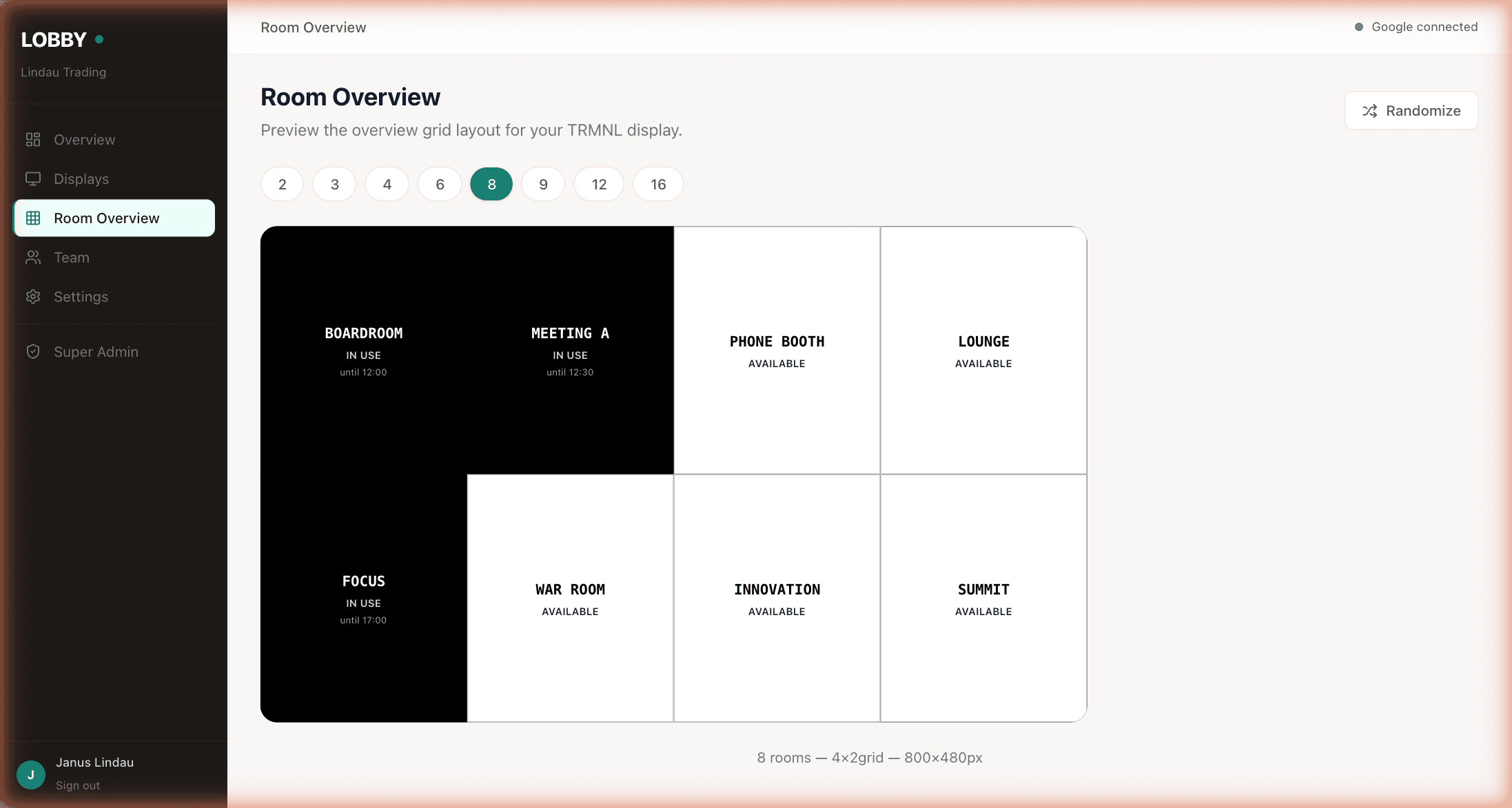Click the Janus Lindau avatar circle

[30, 774]
